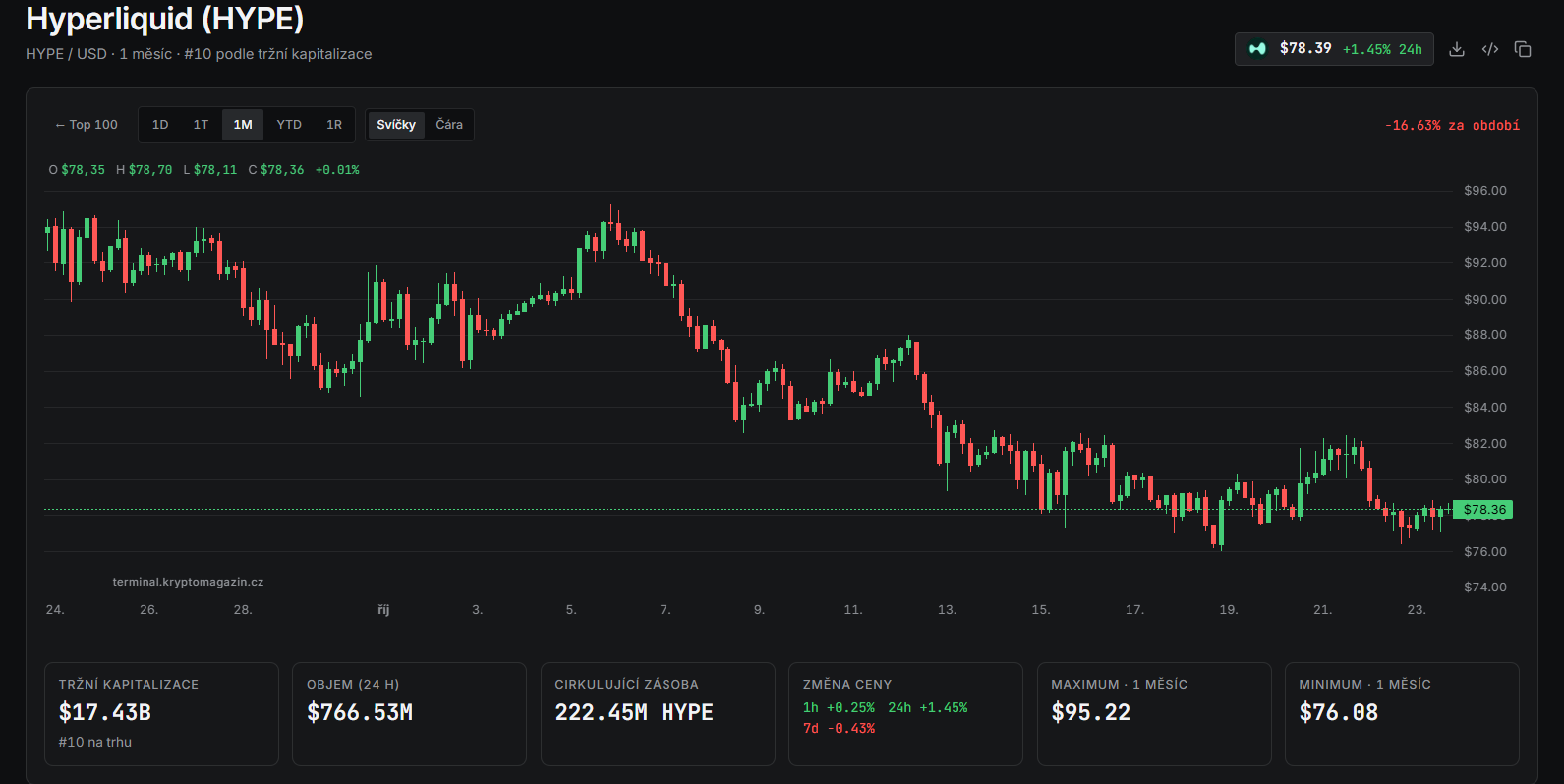Image resolution: width=1564 pixels, height=784 pixels.
Task: Copy chart using the copy icon
Action: pos(1523,49)
